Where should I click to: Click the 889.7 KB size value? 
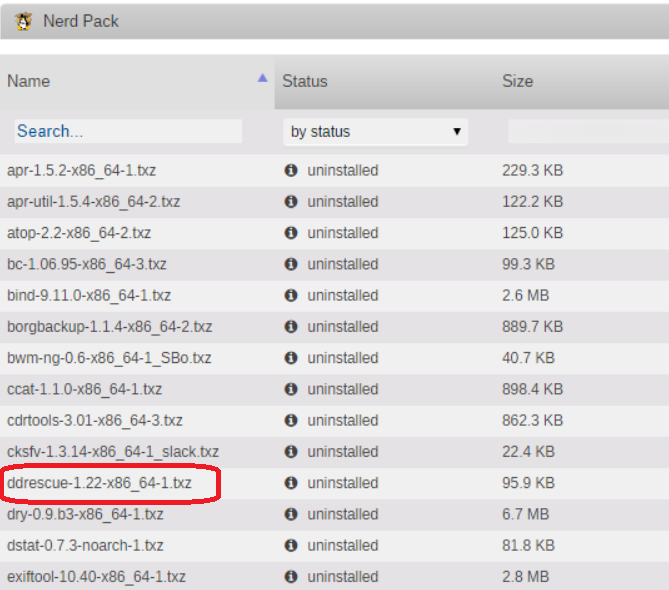point(532,326)
